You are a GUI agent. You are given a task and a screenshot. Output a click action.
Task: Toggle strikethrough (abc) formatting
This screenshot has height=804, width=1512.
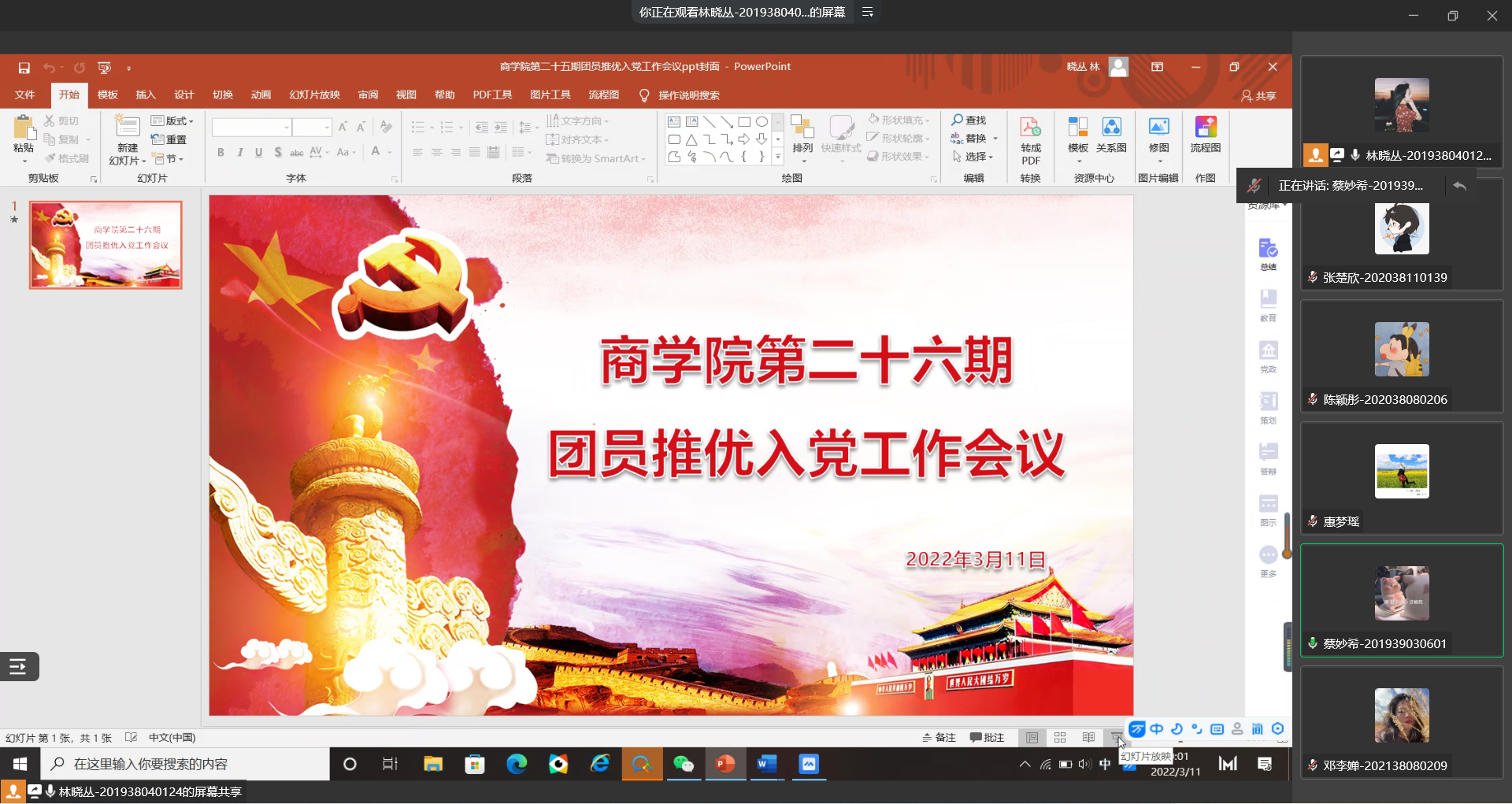pyautogui.click(x=296, y=152)
